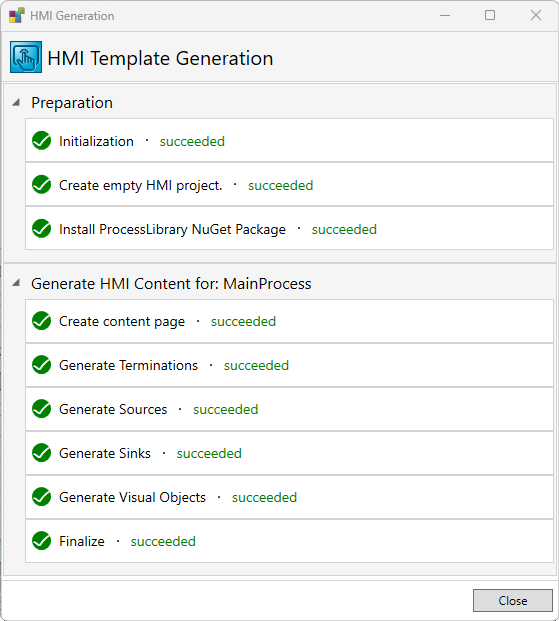Click 'succeeded' status next to Create empty HMI project
This screenshot has height=621, width=559.
(x=280, y=185)
